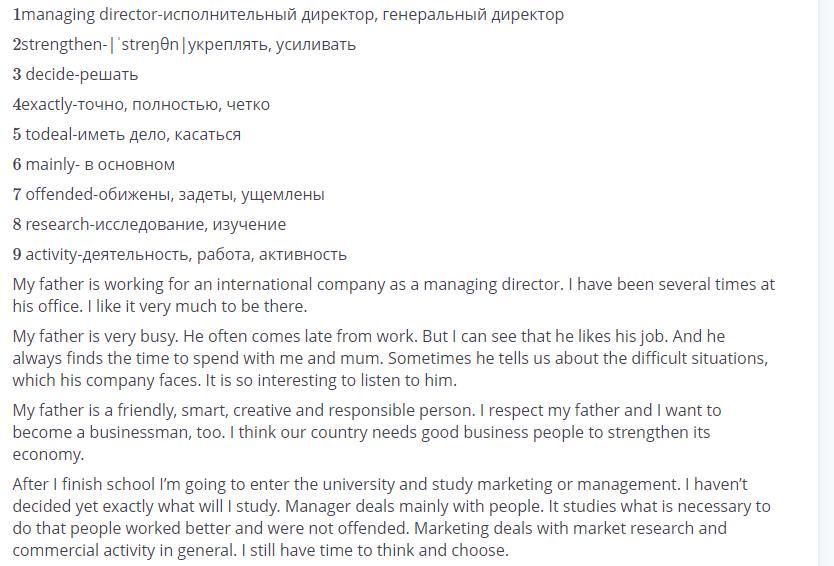Click the 'offended-обижены' vocabulary entry

(168, 194)
